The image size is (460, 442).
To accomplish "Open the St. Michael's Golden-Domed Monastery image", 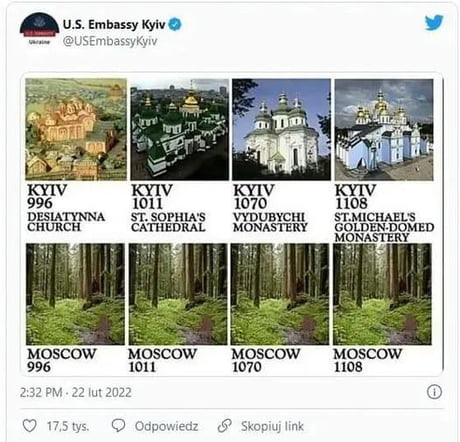I will tap(384, 129).
